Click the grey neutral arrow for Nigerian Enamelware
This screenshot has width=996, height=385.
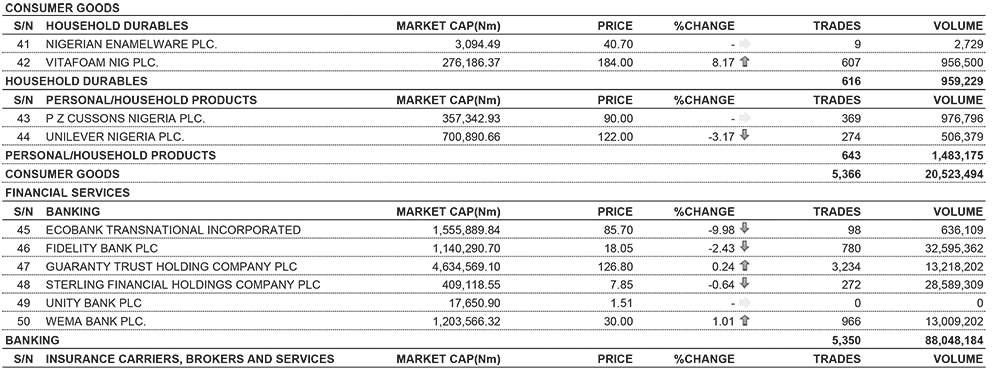click(745, 44)
